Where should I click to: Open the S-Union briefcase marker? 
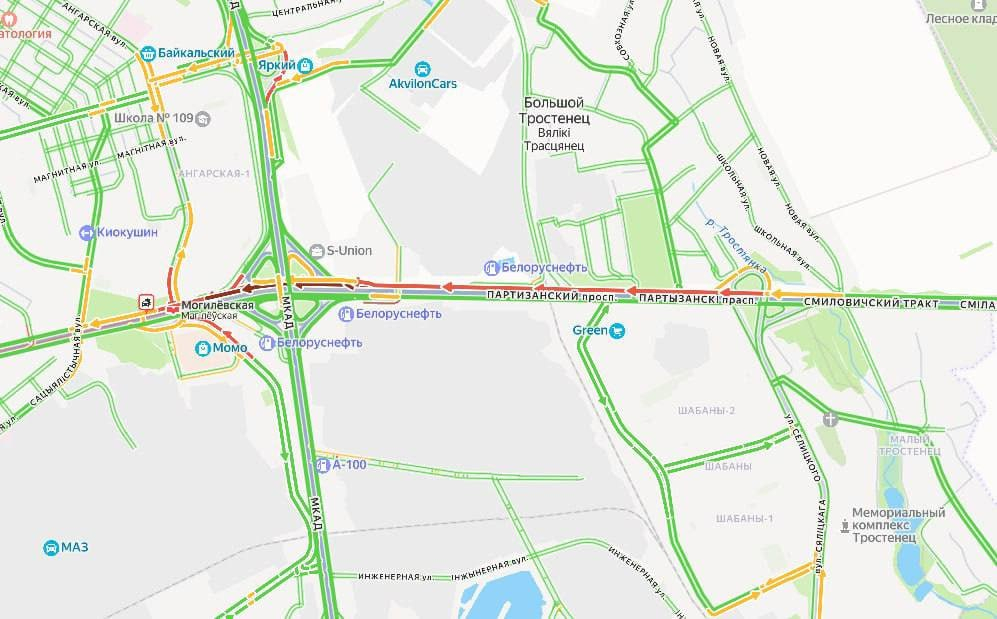pyautogui.click(x=317, y=251)
